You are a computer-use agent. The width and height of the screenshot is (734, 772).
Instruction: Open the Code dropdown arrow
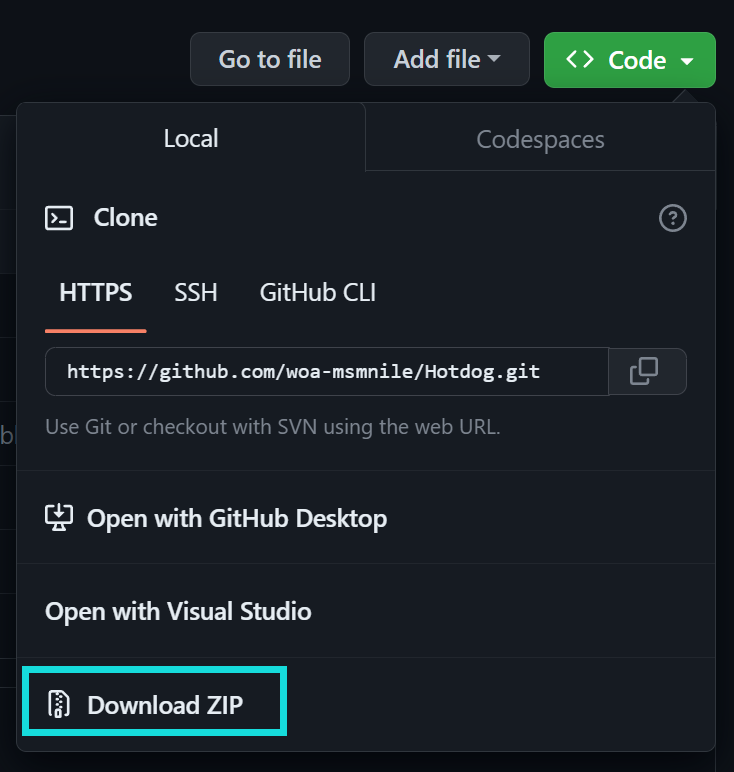pos(687,61)
